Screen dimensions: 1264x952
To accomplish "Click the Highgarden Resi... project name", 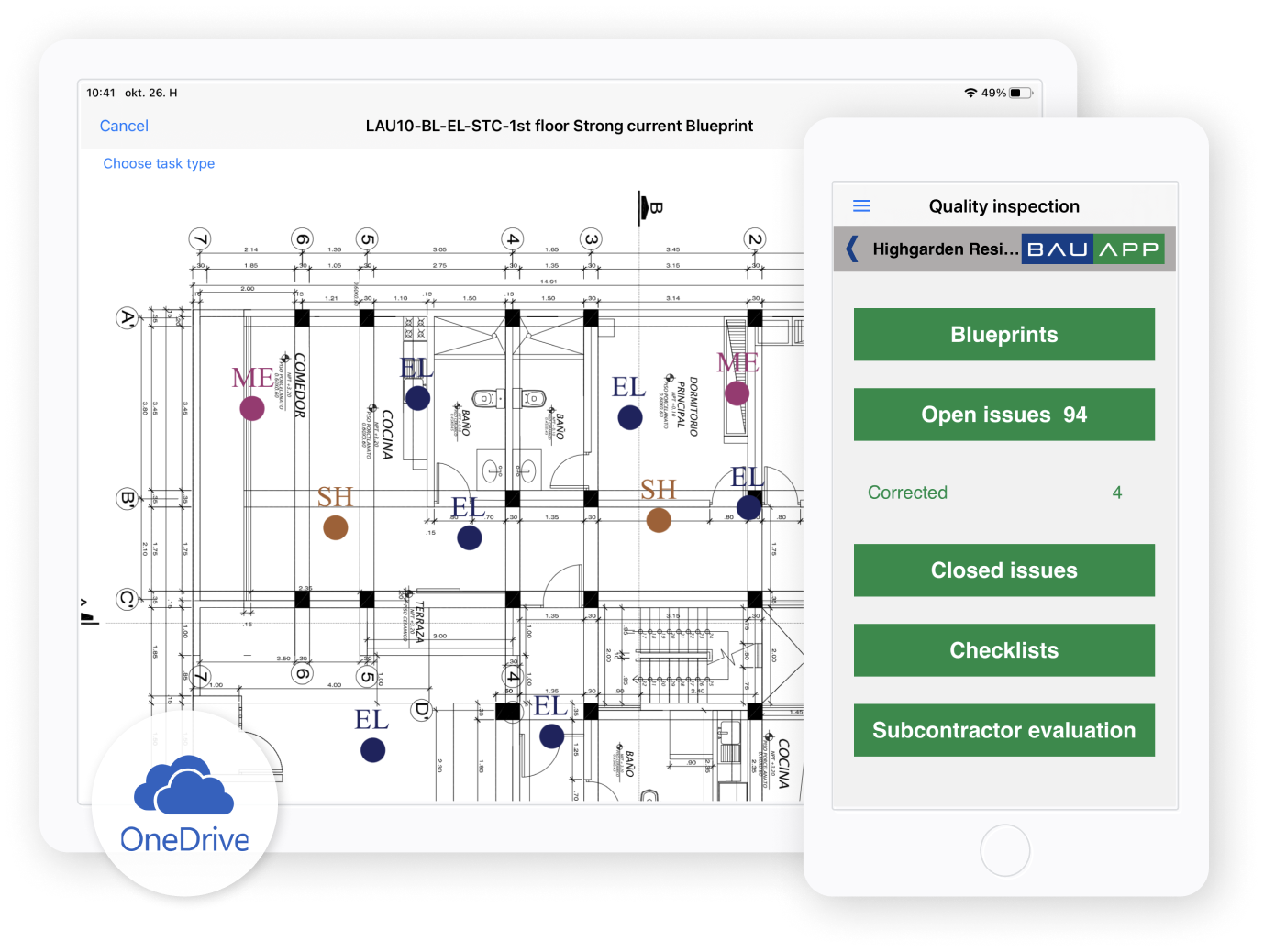I will (x=946, y=249).
